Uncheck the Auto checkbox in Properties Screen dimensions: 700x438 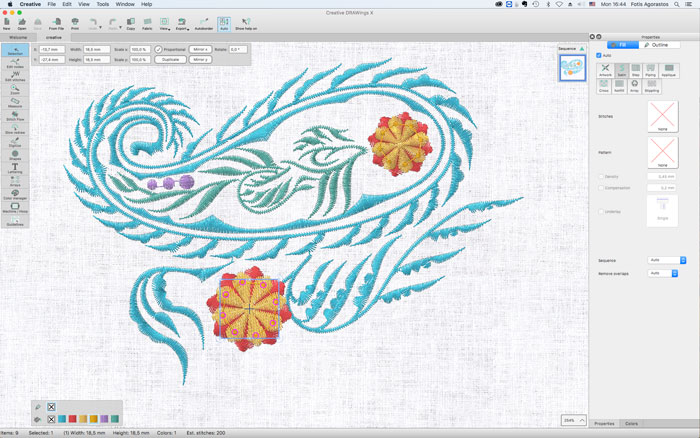(598, 55)
